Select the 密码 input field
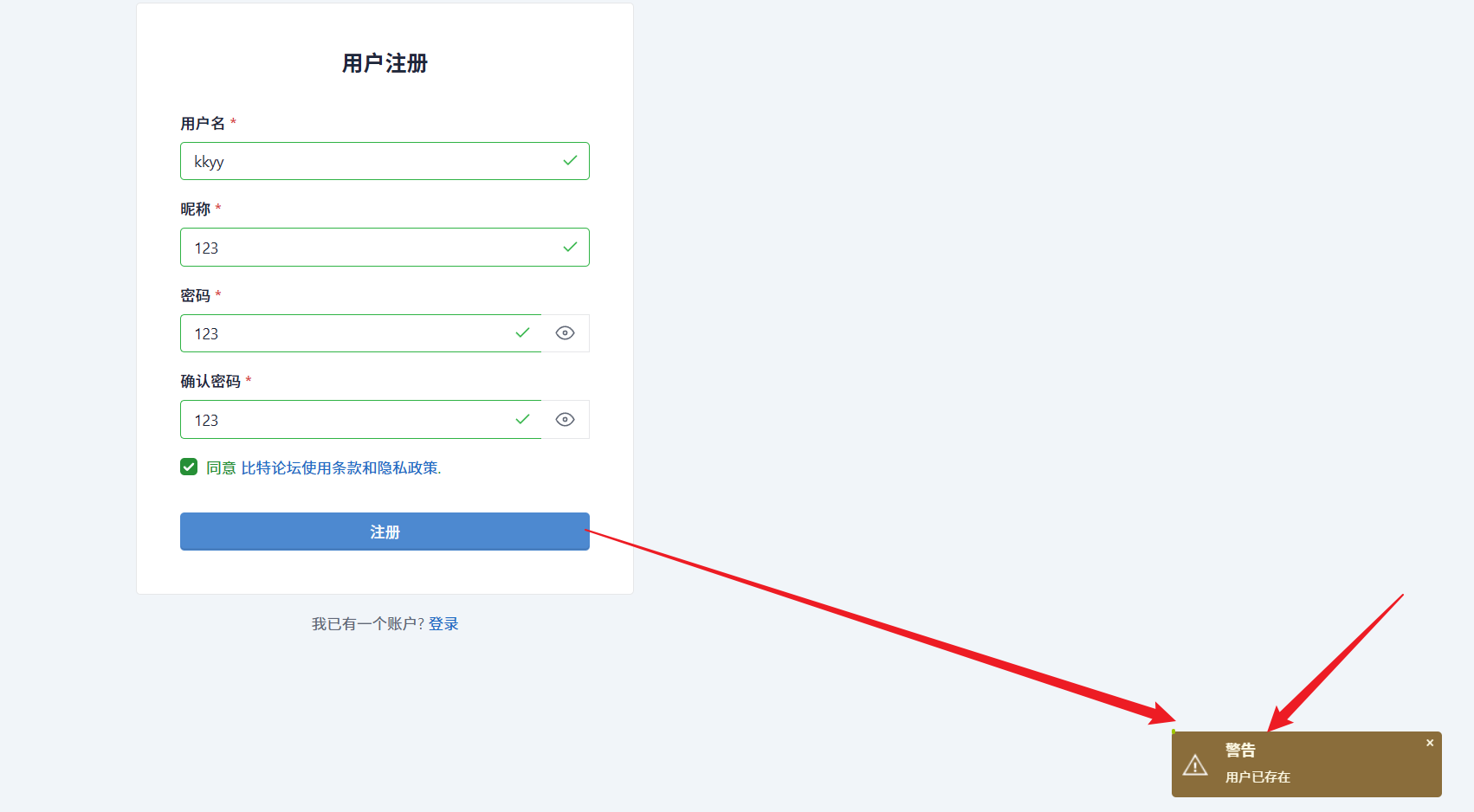1474x812 pixels. click(360, 333)
